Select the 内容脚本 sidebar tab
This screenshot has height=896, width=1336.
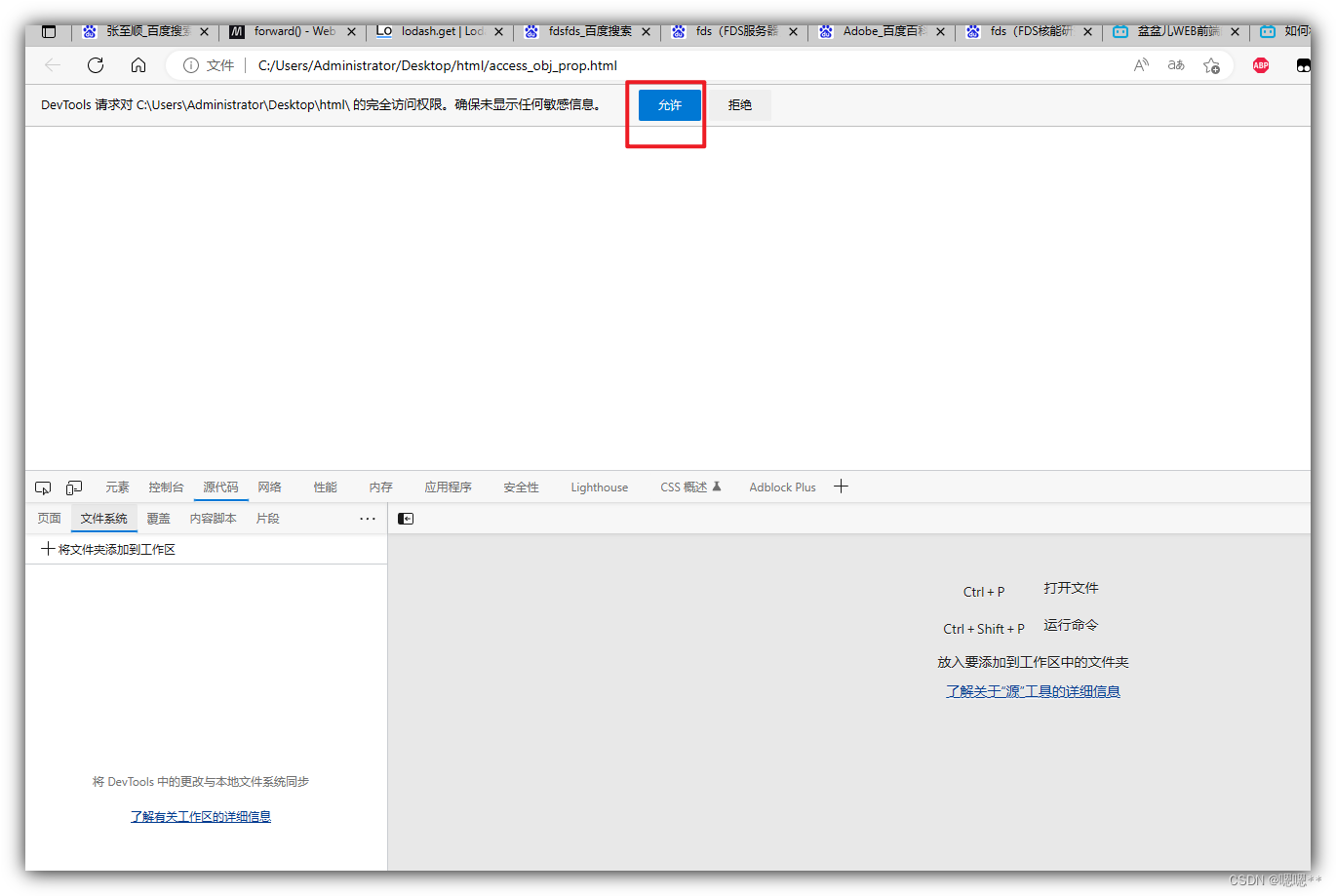click(x=213, y=519)
